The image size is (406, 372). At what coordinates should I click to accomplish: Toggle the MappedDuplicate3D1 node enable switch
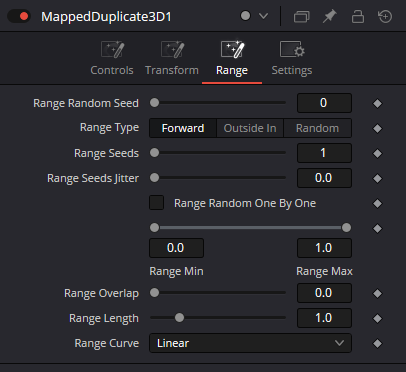click(x=19, y=16)
